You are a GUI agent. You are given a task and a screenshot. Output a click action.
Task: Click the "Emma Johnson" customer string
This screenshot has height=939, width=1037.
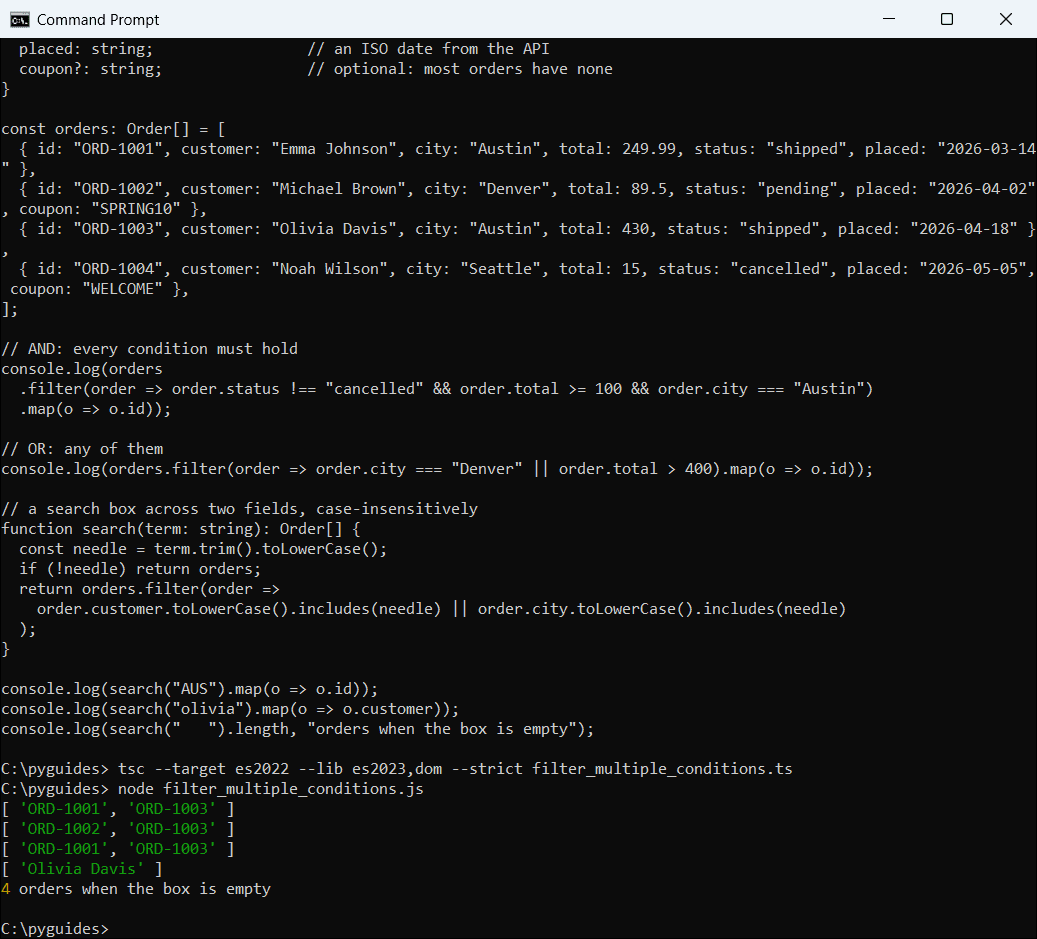[334, 149]
